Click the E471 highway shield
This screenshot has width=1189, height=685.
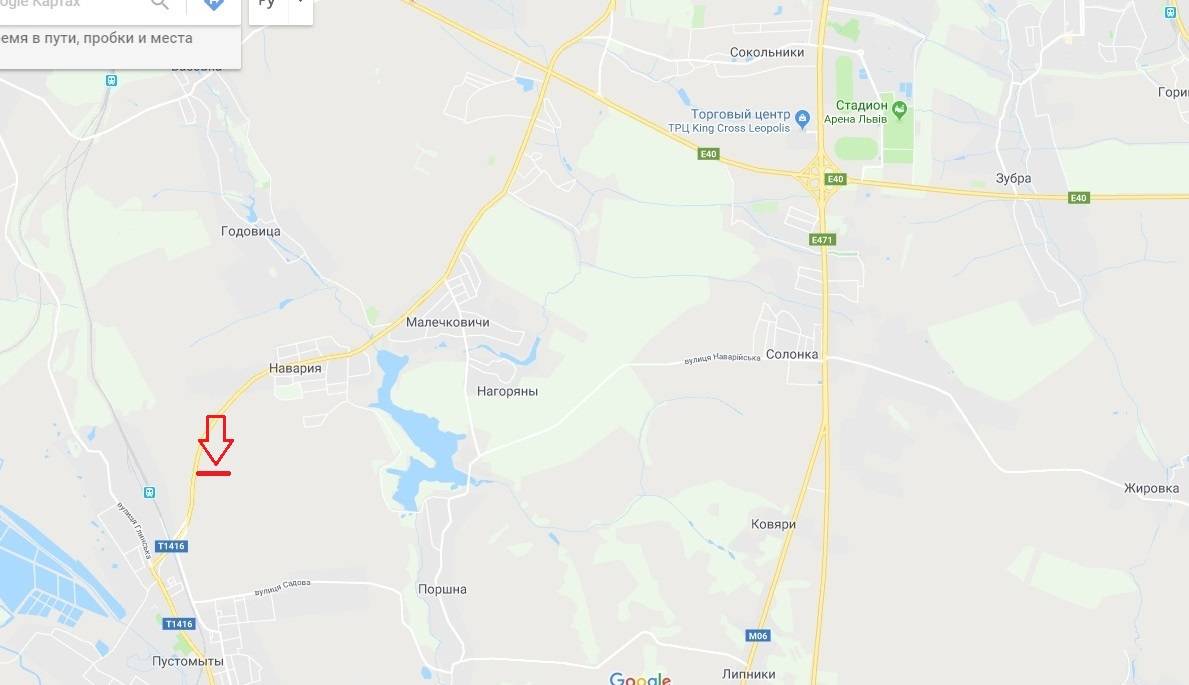[822, 240]
